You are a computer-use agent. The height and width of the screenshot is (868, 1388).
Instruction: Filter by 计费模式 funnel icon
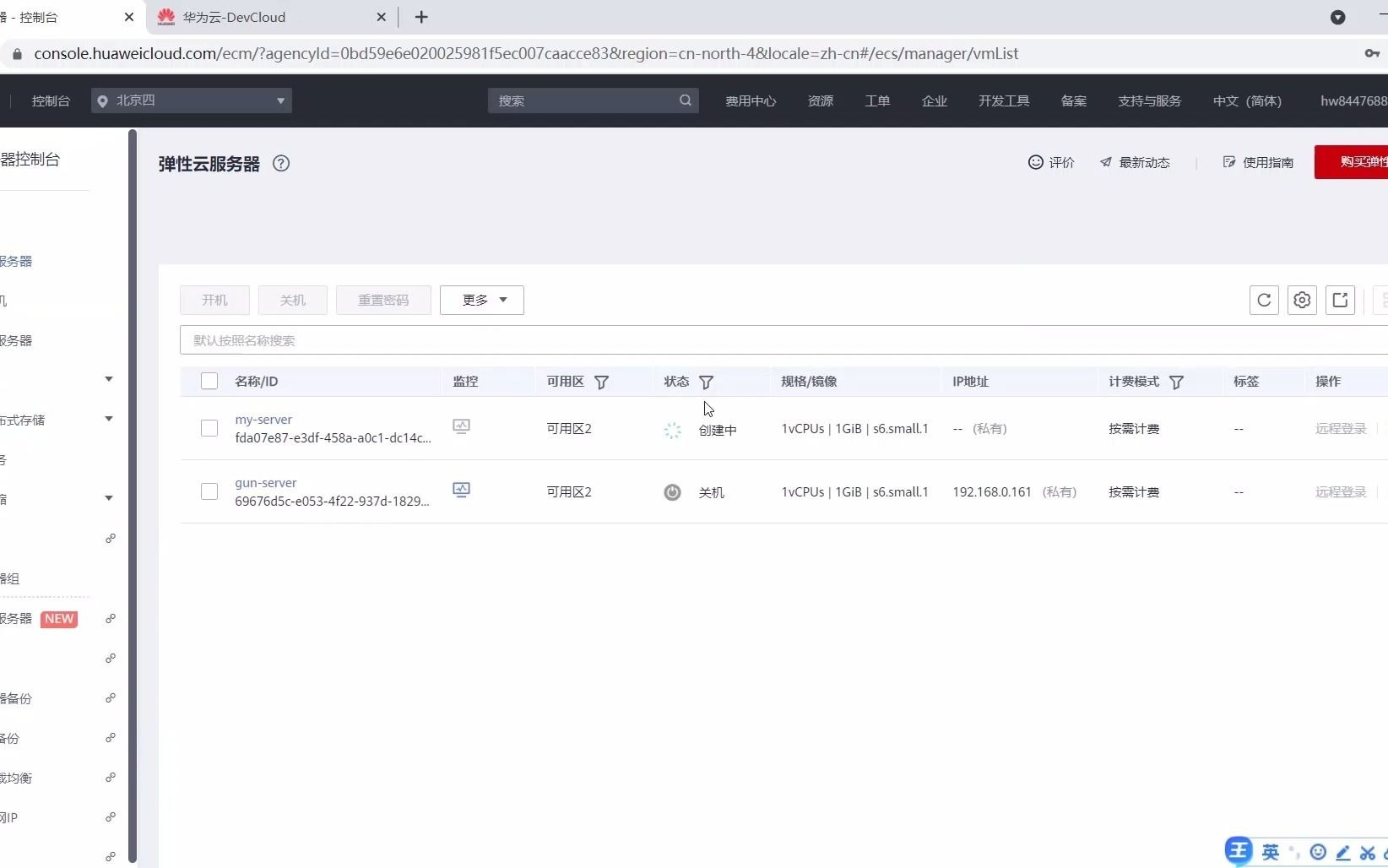[x=1176, y=382]
